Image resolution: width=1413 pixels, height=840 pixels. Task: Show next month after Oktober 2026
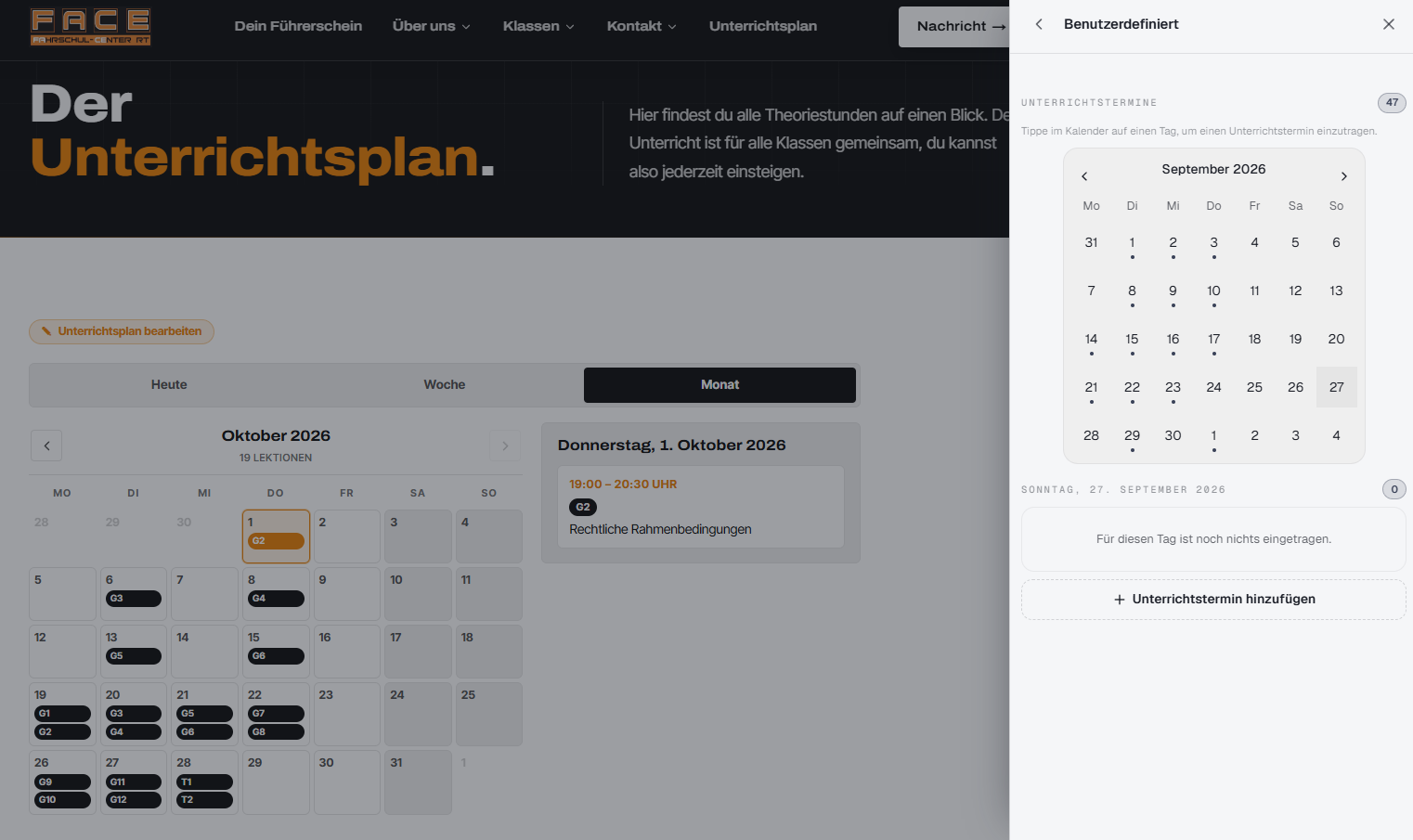(505, 446)
